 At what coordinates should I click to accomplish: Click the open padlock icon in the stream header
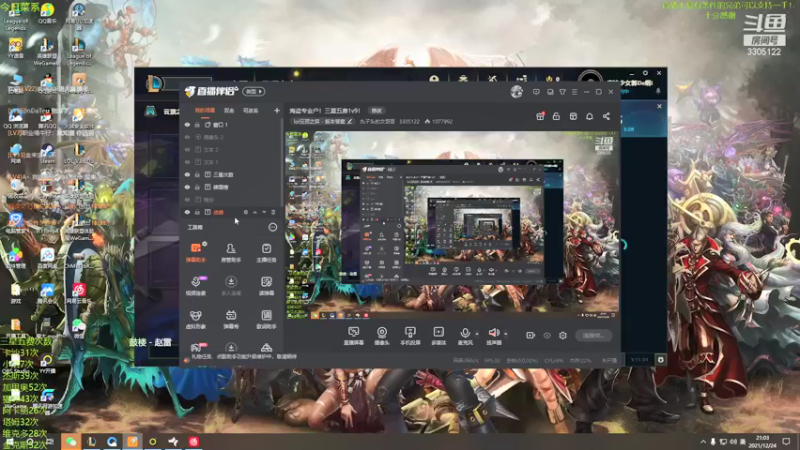[556, 116]
